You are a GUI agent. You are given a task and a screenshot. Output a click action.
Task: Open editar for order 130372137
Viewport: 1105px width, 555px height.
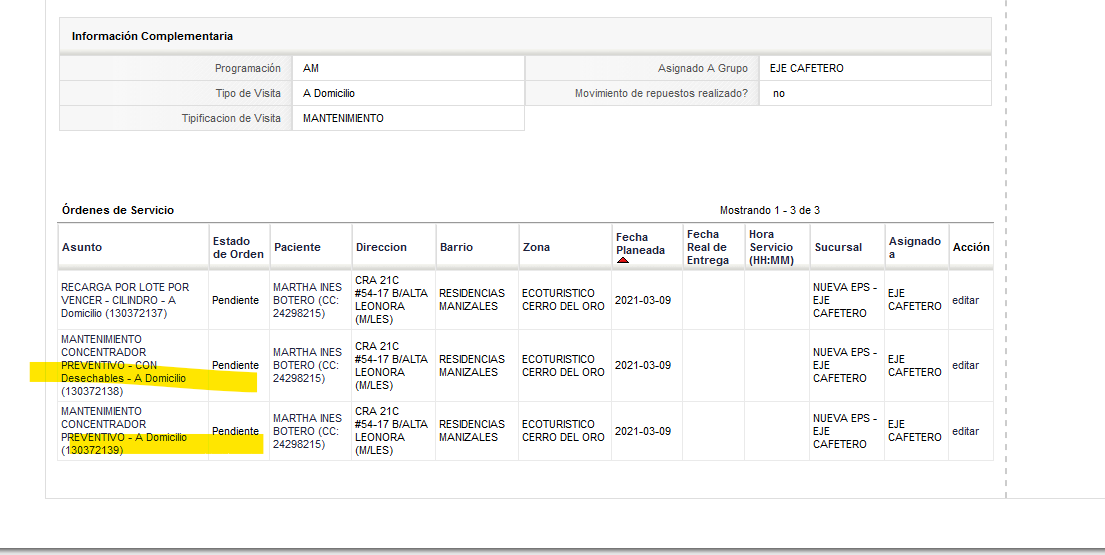(965, 300)
